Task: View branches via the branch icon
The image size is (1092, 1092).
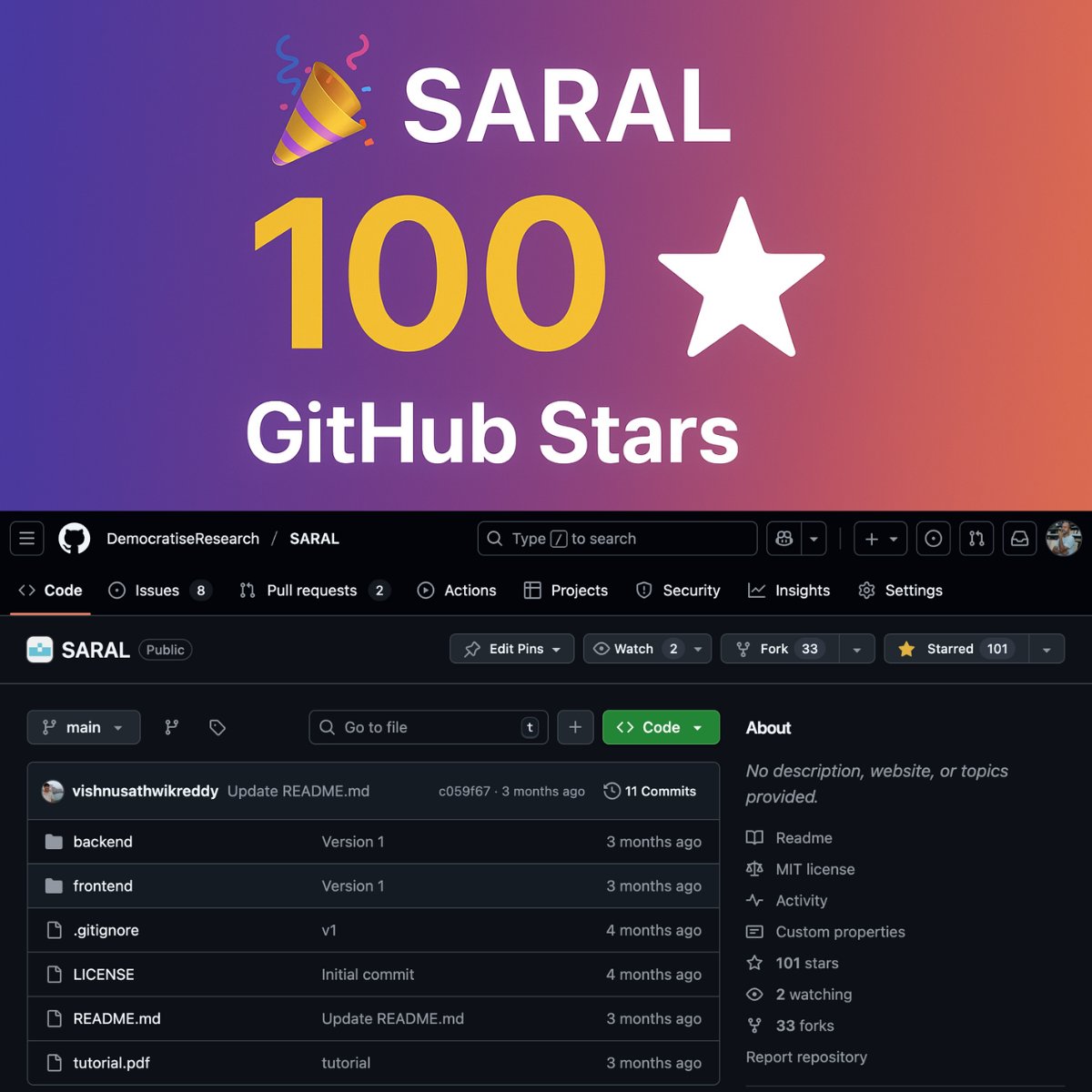Action: [171, 727]
